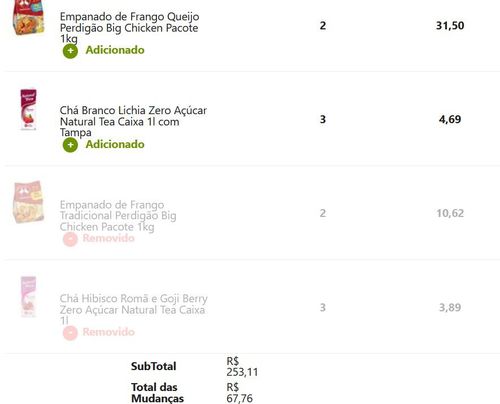Open the faded Chá Hibisco carton thumbnail
This screenshot has height=404, width=500.
(x=28, y=297)
